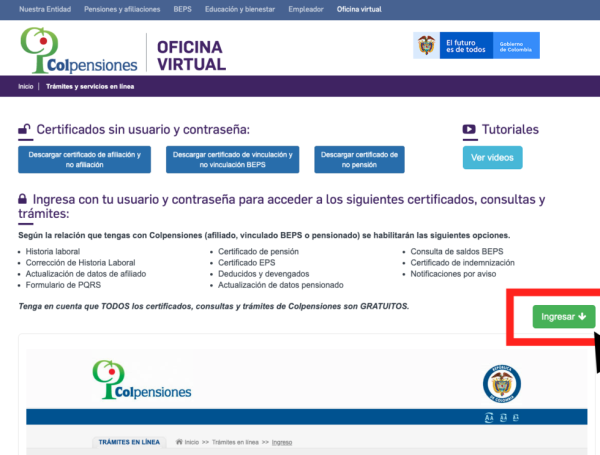Image resolution: width=600 pixels, height=455 pixels.
Task: Click the green Ingresar button
Action: 564,316
